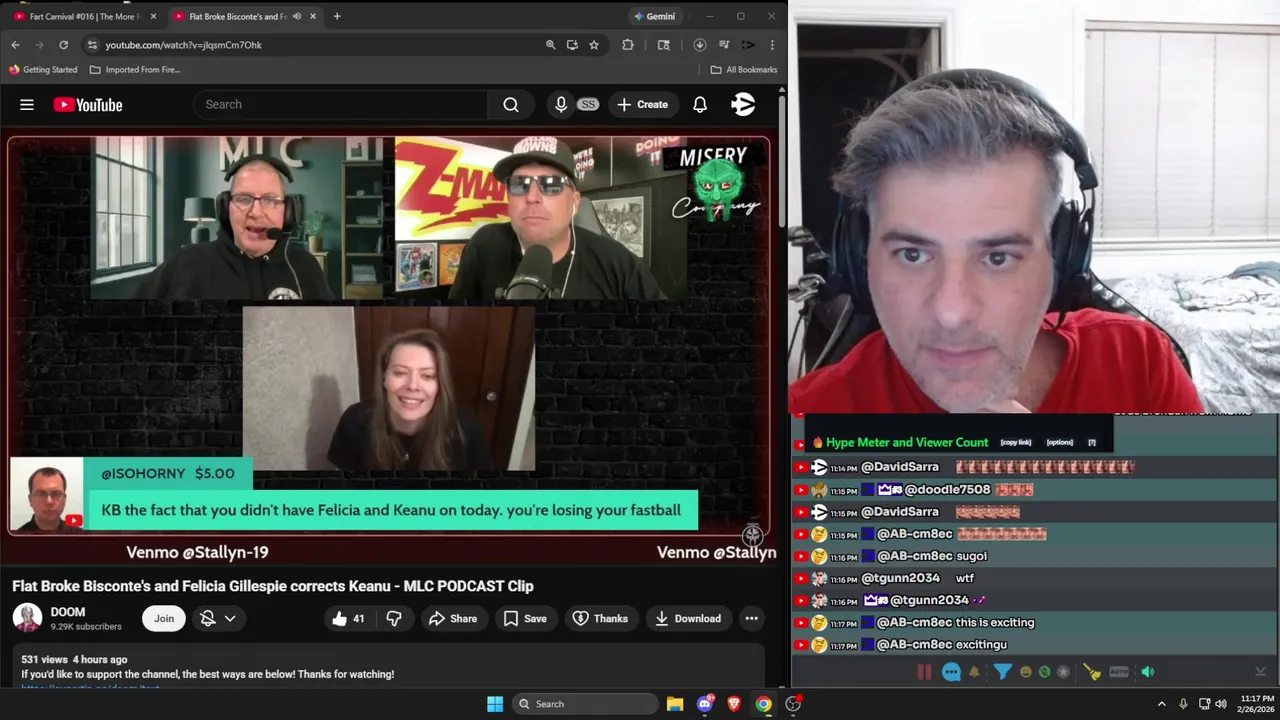The width and height of the screenshot is (1280, 720).
Task: Click the zoom magnifier icon in address bar
Action: click(550, 44)
